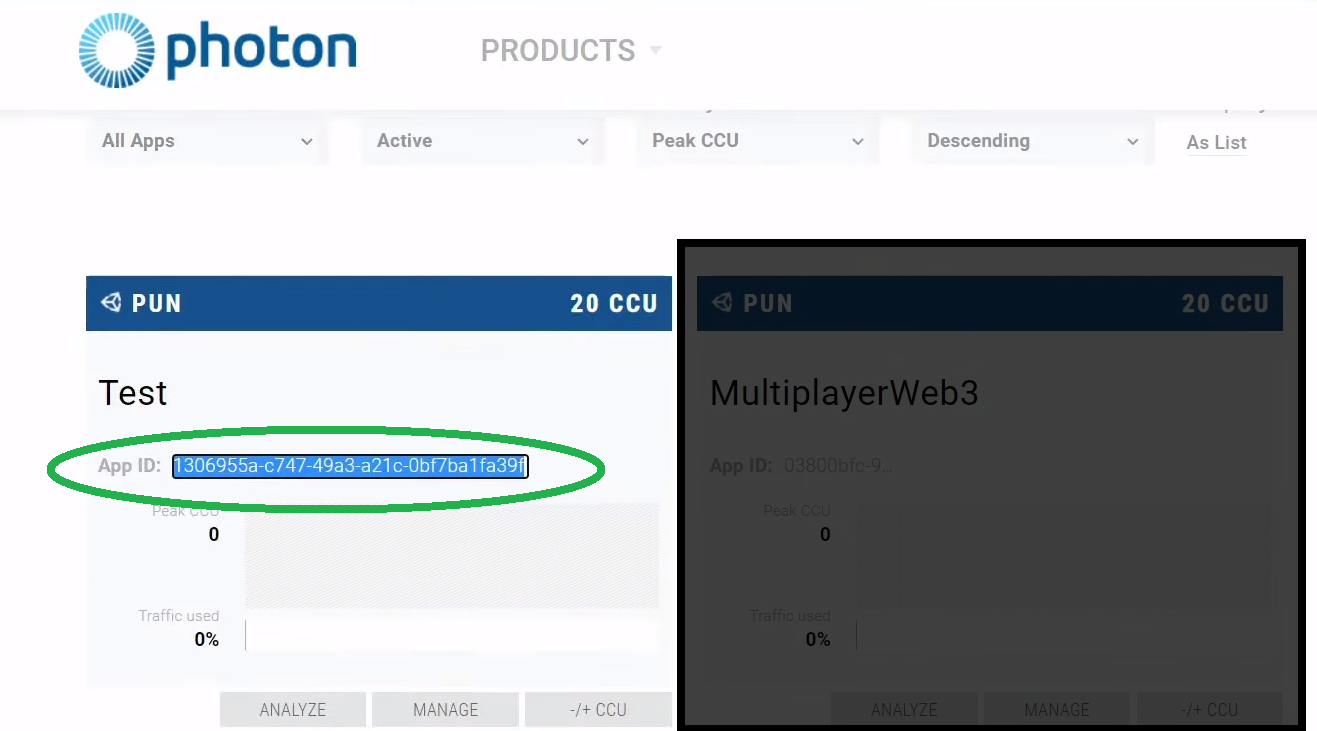Open the Descending order dropdown
Image resolution: width=1317 pixels, height=731 pixels.
pyautogui.click(x=1033, y=141)
